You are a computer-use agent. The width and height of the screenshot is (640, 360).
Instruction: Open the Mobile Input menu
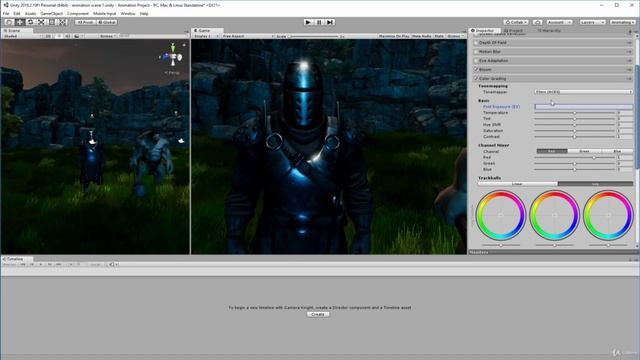click(105, 13)
